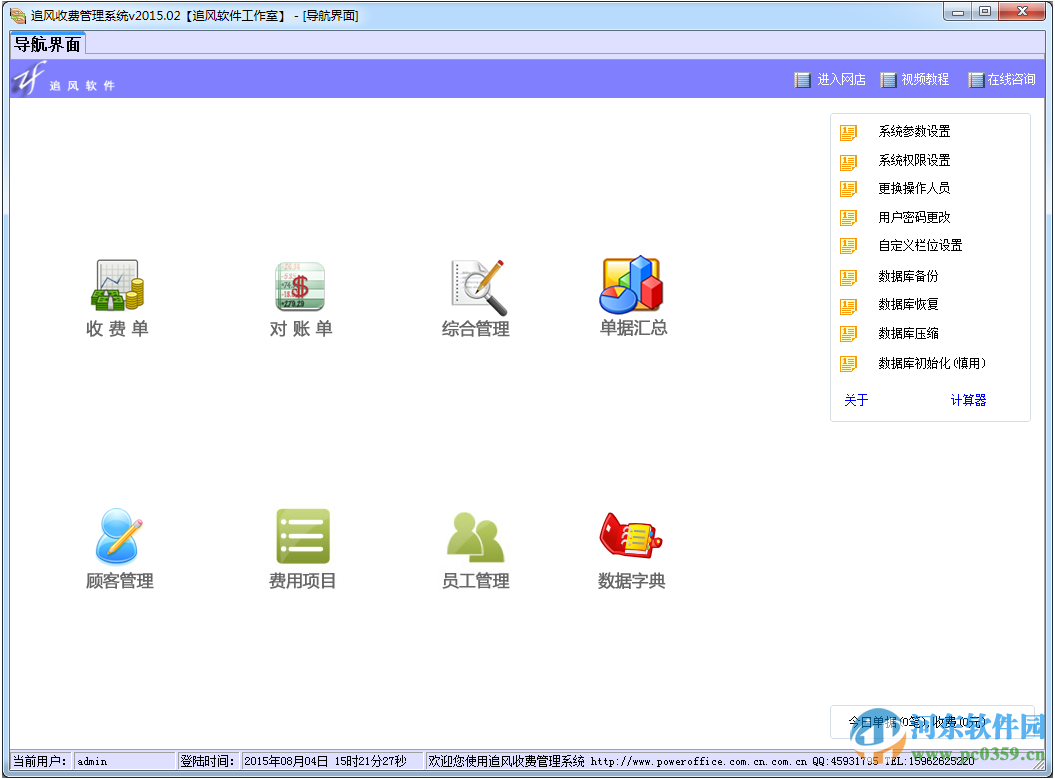Click the 视频教程 text link
The height and width of the screenshot is (779, 1055).
coord(925,79)
